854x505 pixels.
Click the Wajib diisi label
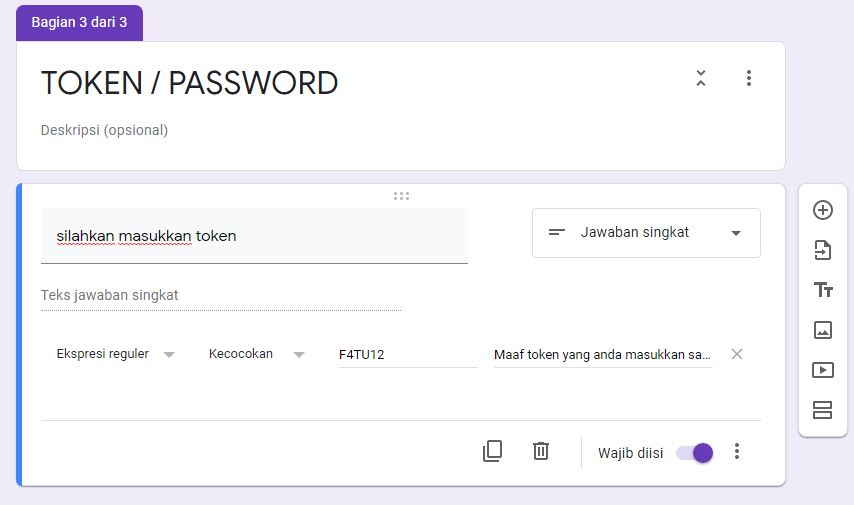click(631, 453)
